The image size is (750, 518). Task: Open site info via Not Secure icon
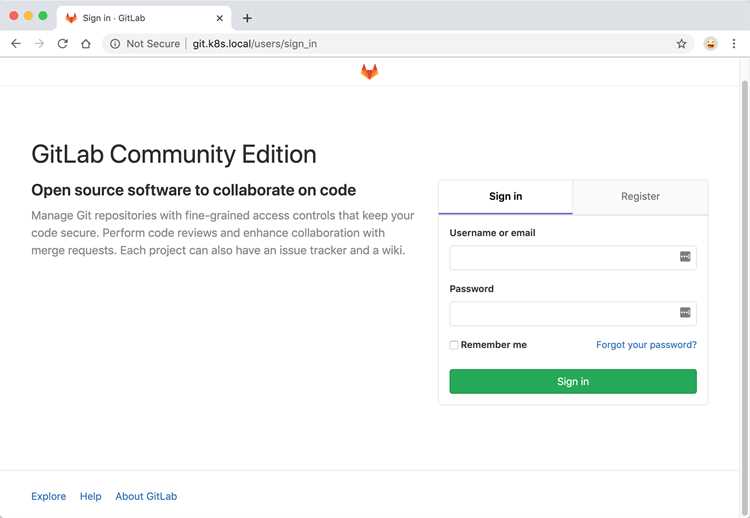[115, 44]
